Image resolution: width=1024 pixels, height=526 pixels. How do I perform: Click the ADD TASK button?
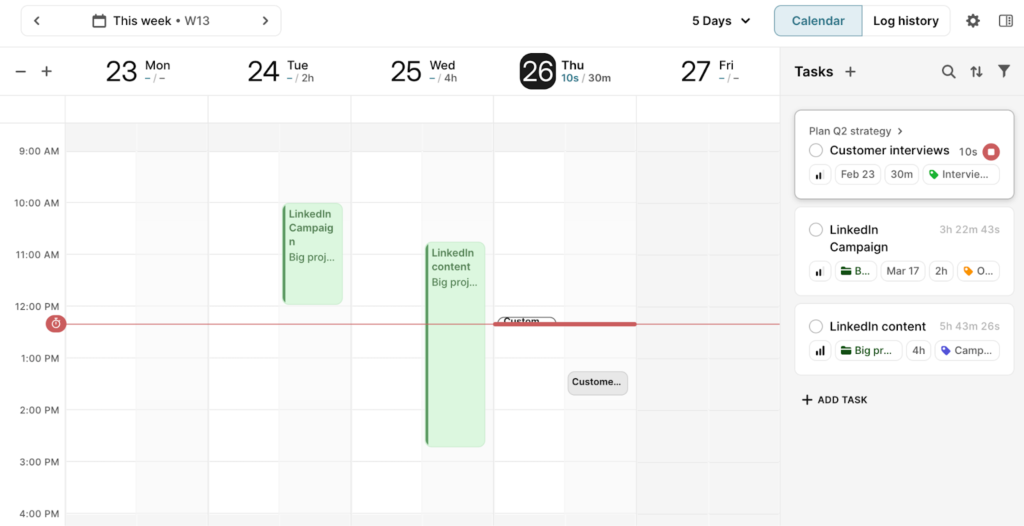click(835, 400)
